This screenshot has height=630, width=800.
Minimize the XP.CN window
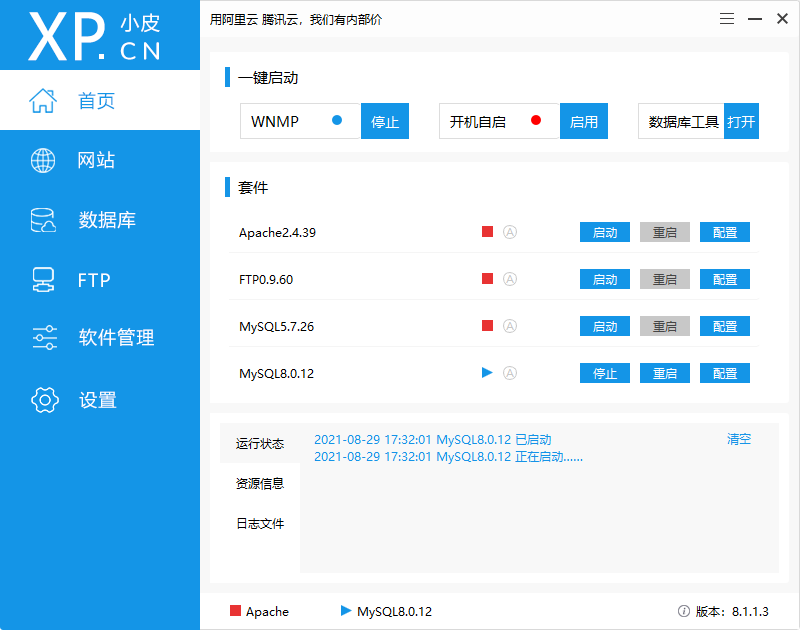755,19
